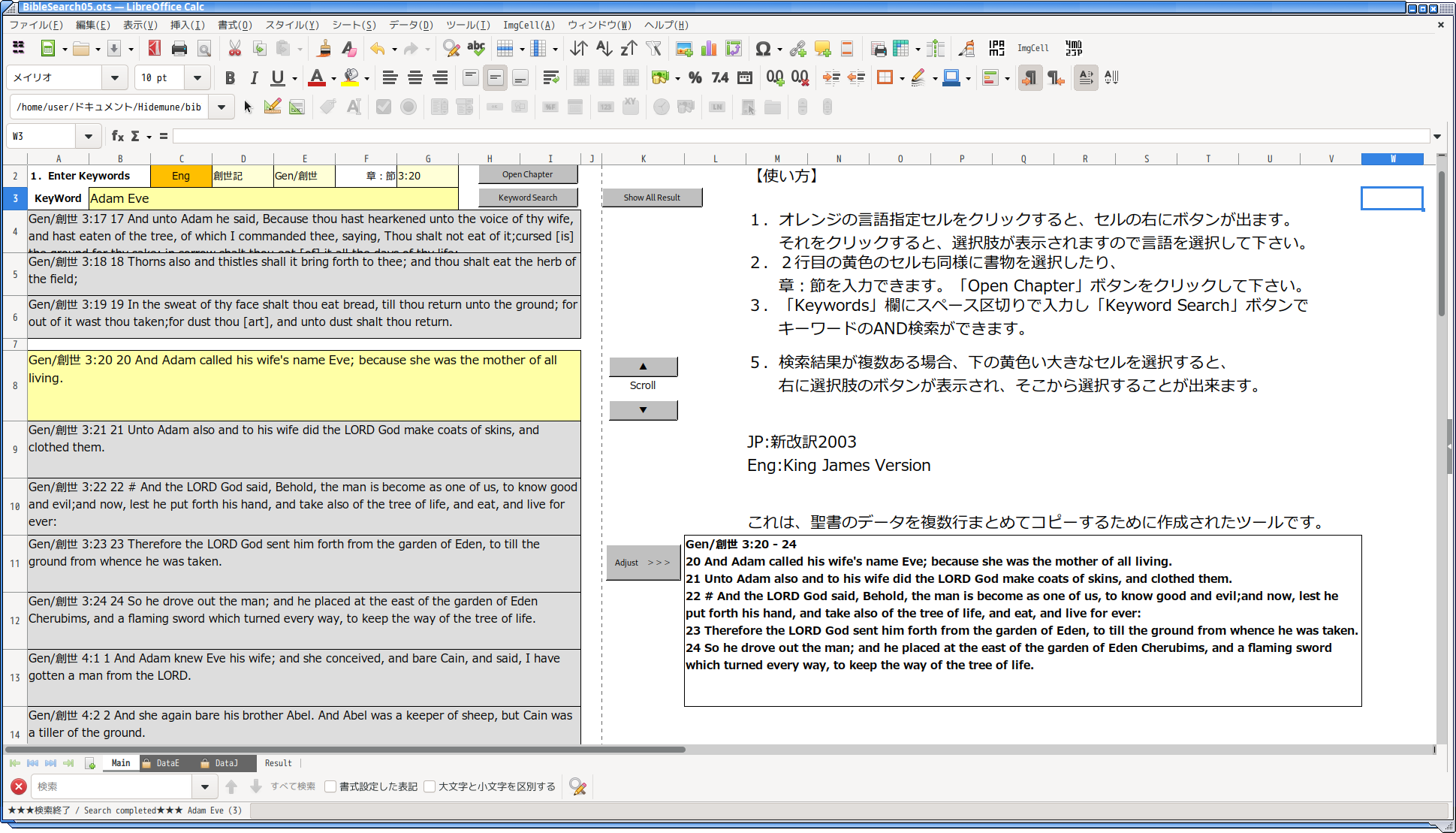Increase indent
This screenshot has width=1456, height=833.
[831, 77]
